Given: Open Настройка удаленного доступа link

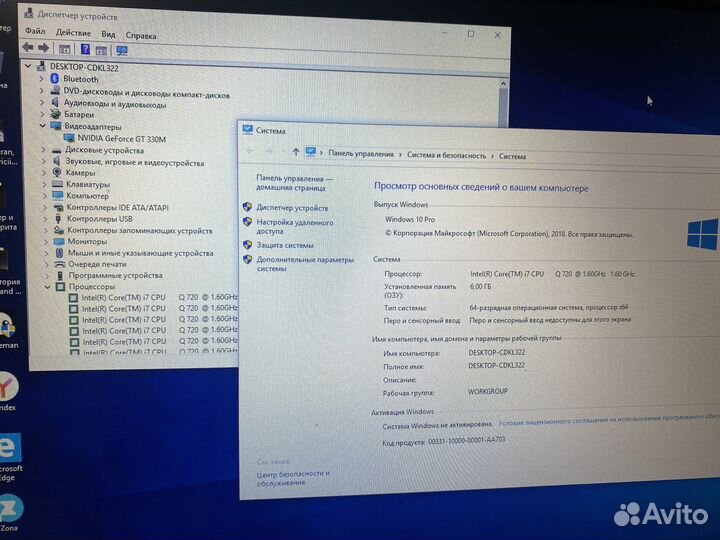Looking at the screenshot, I should (295, 226).
